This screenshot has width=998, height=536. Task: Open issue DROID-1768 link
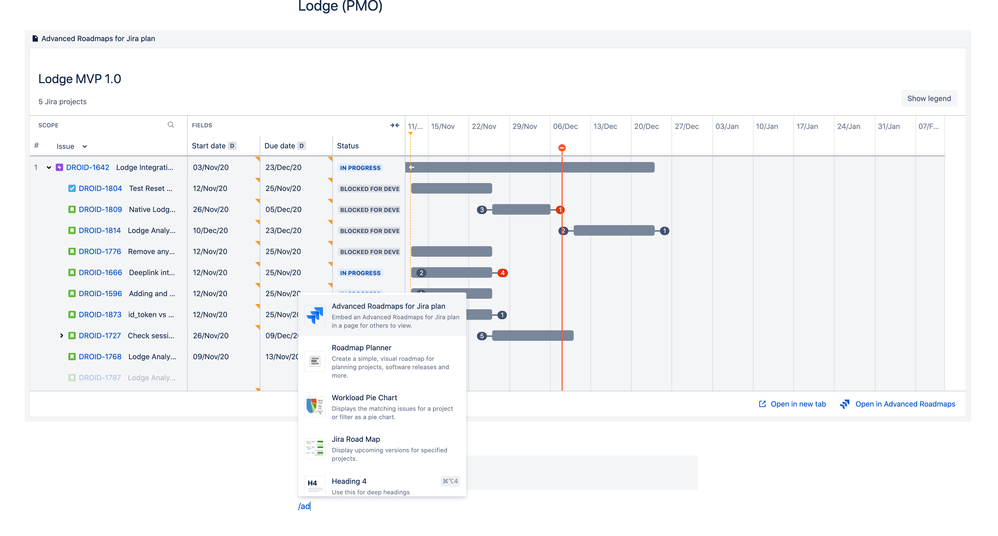[x=100, y=356]
